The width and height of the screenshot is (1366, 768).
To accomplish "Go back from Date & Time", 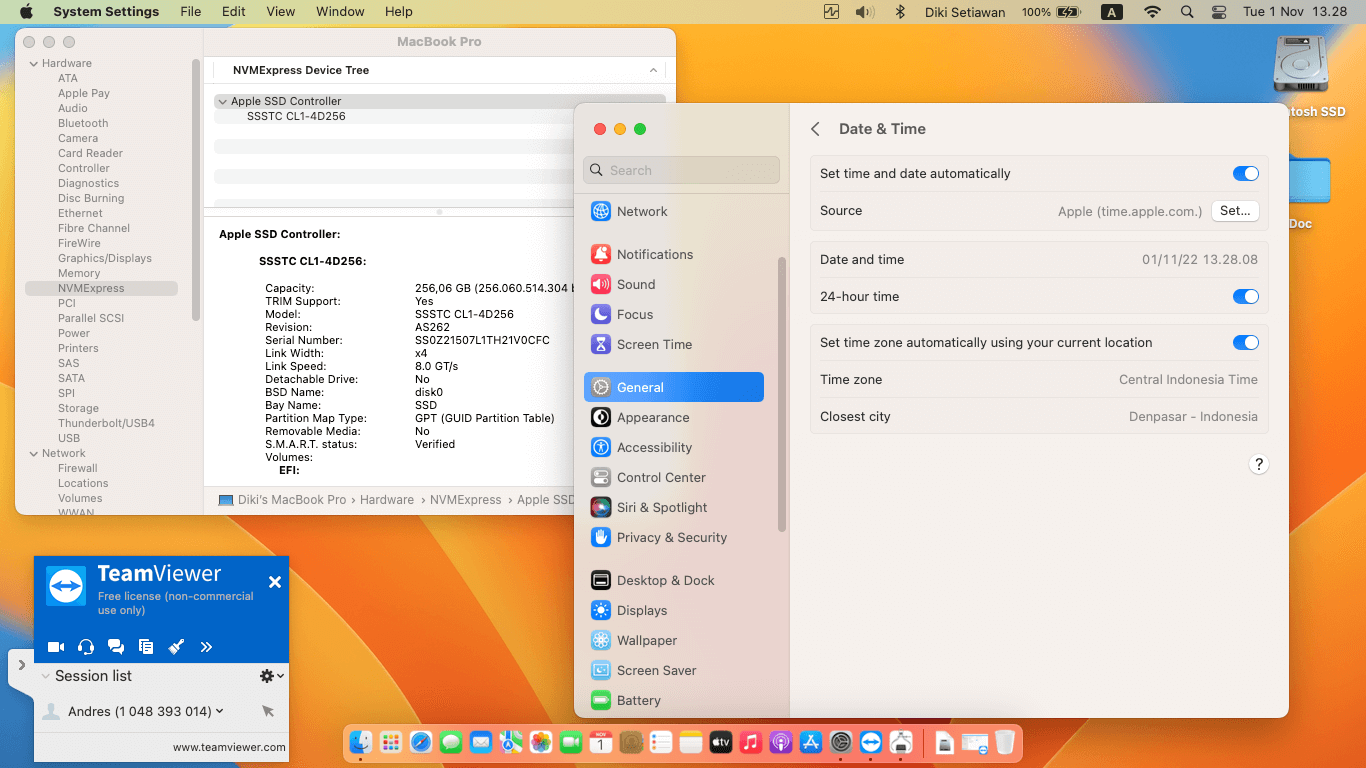I will 815,129.
